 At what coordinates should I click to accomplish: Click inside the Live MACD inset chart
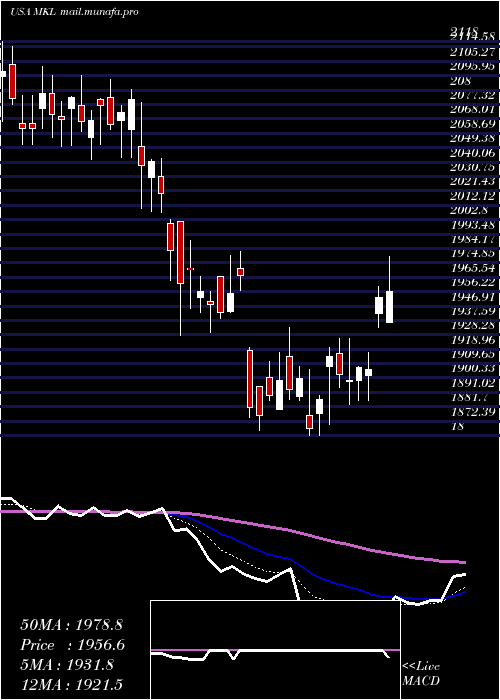275,650
